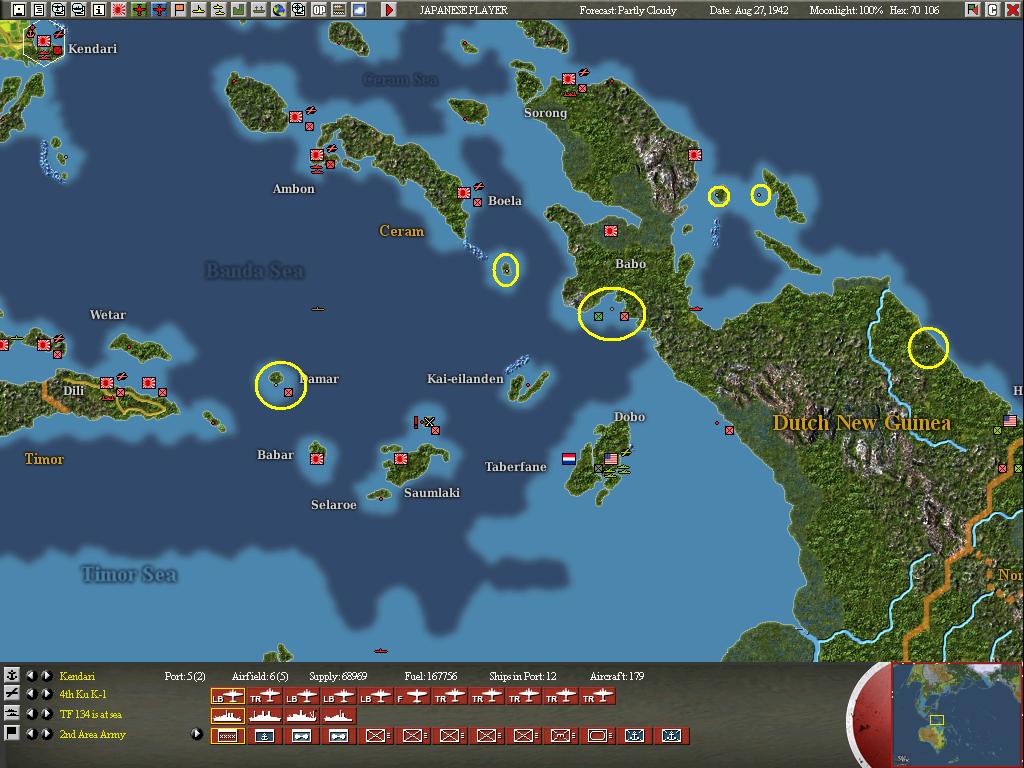This screenshot has height=768, width=1024.
Task: Click the Supply: 68969 value
Action: click(x=338, y=676)
